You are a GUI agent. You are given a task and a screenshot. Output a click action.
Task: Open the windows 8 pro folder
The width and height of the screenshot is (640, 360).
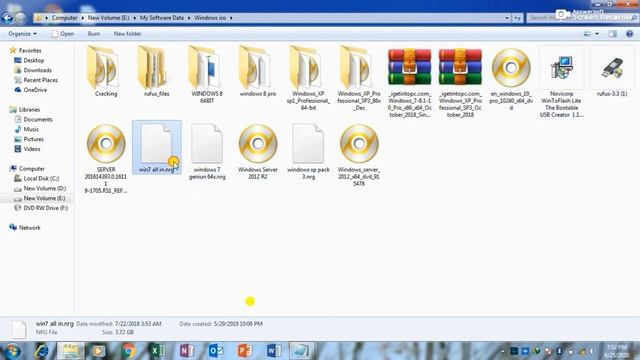tap(258, 71)
